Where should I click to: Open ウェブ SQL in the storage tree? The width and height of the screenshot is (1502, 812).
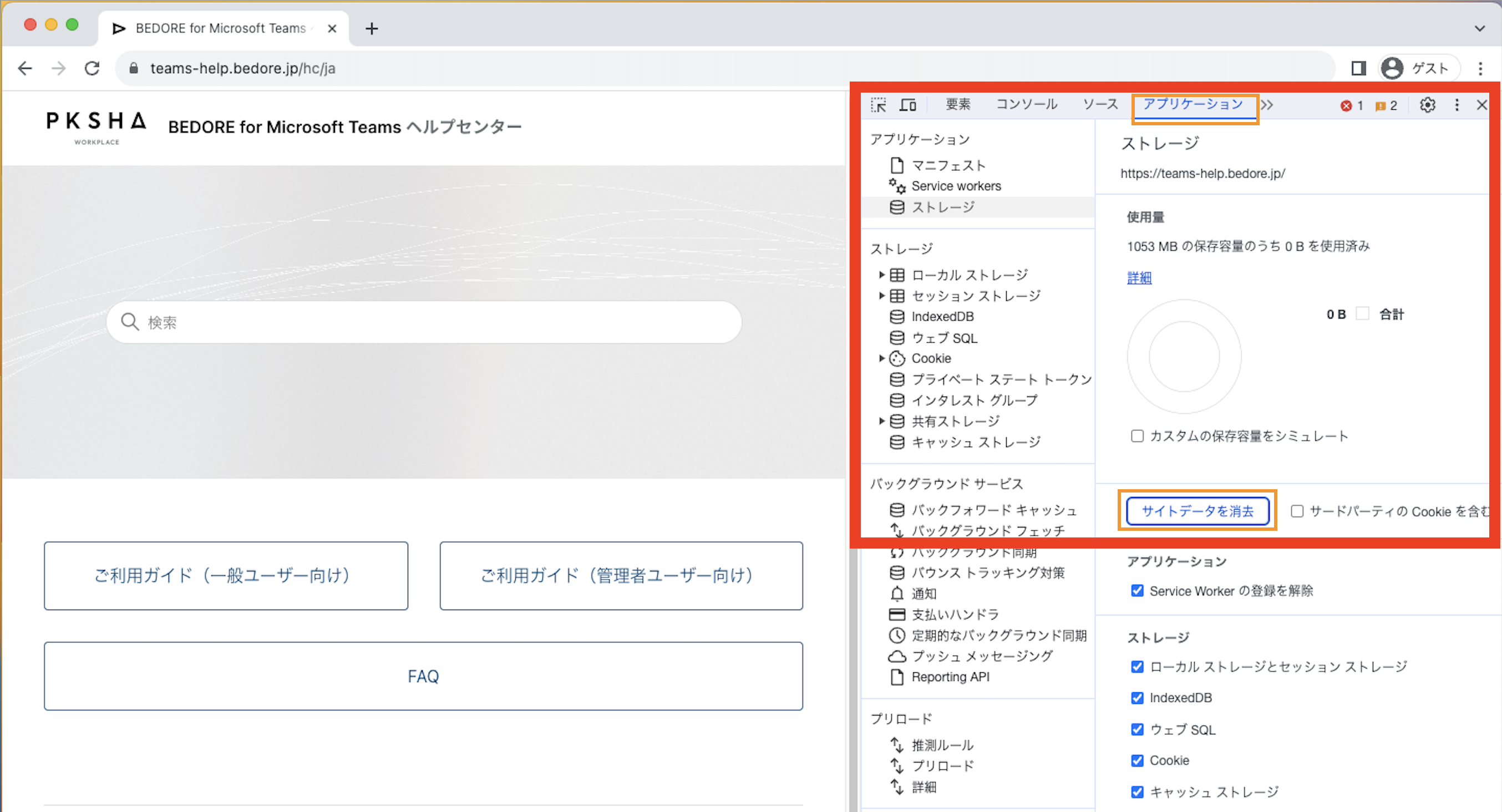tap(944, 338)
